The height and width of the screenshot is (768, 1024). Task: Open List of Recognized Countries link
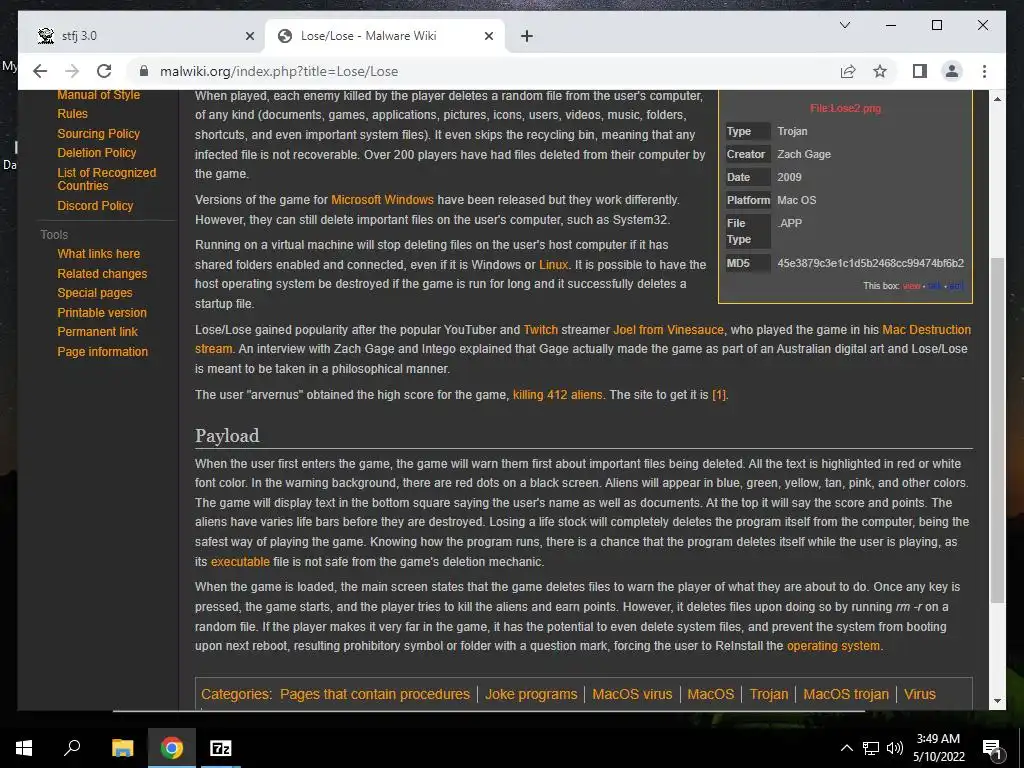(x=106, y=179)
